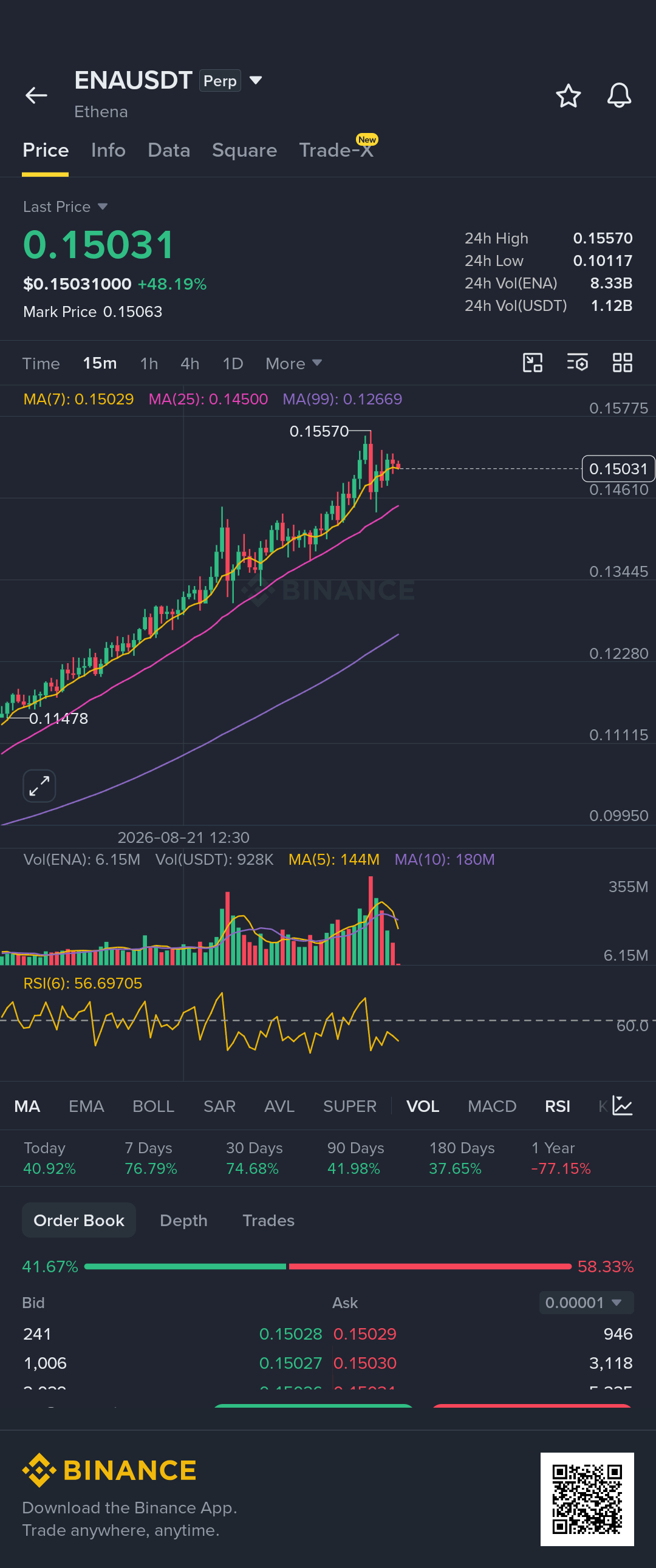Tap the 1 Year -77.15% performance
656x1568 pixels.
tap(561, 1157)
